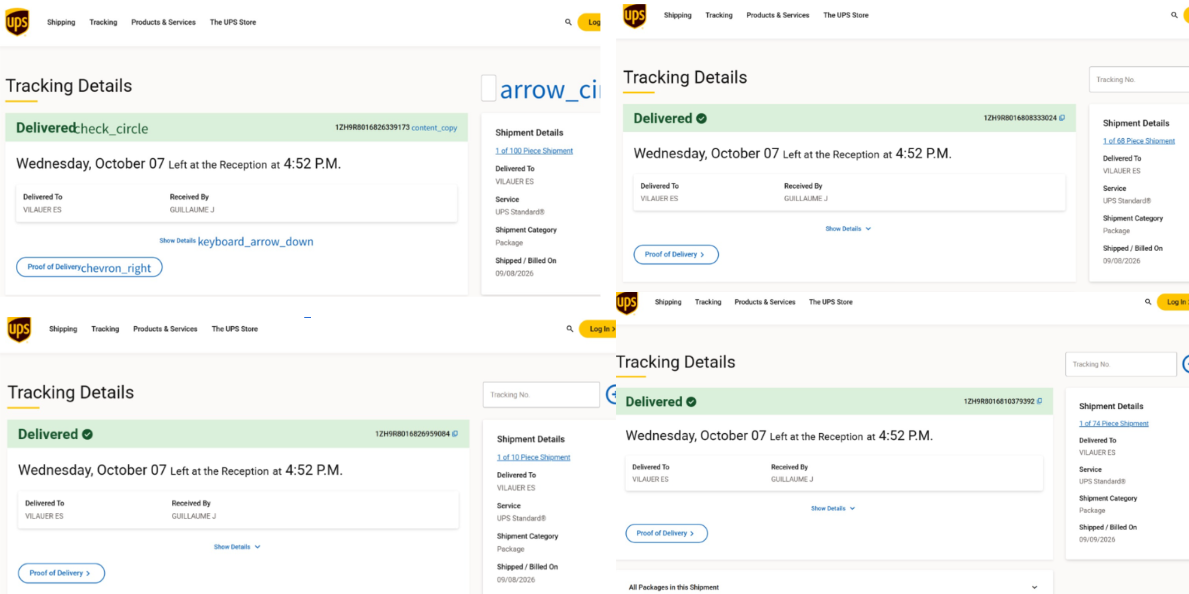Copy tracking number 1ZH9R8016810379392 using its copy icon

[x=1040, y=401]
